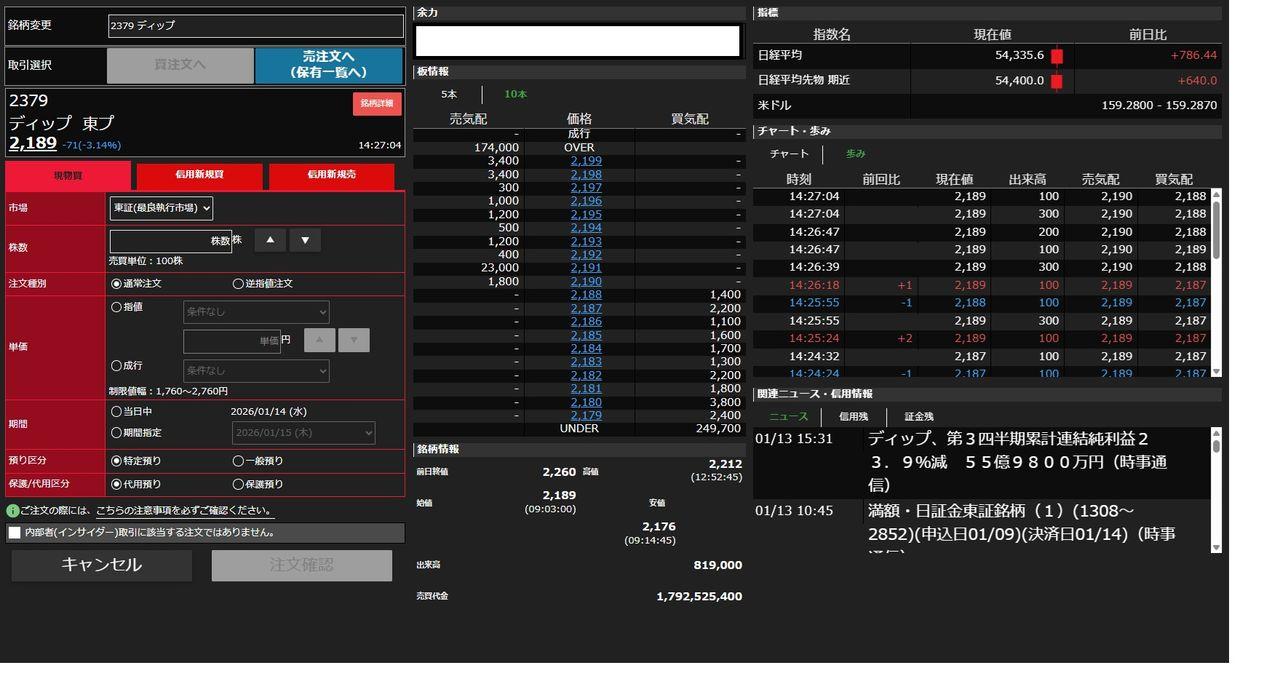
Task: Click the 売注文へ sell order button
Action: tap(329, 65)
